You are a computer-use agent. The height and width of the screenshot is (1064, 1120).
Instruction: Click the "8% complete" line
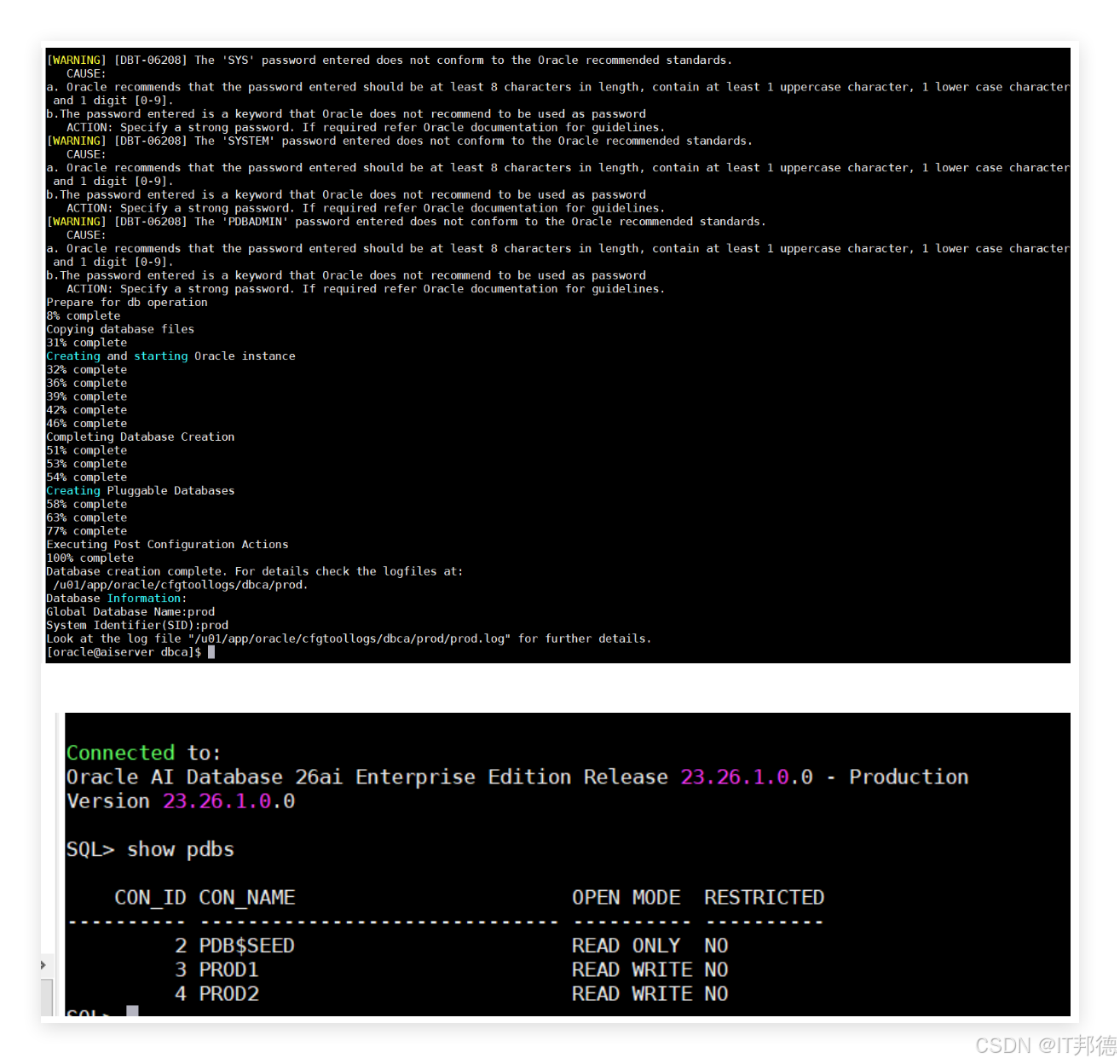(x=84, y=316)
